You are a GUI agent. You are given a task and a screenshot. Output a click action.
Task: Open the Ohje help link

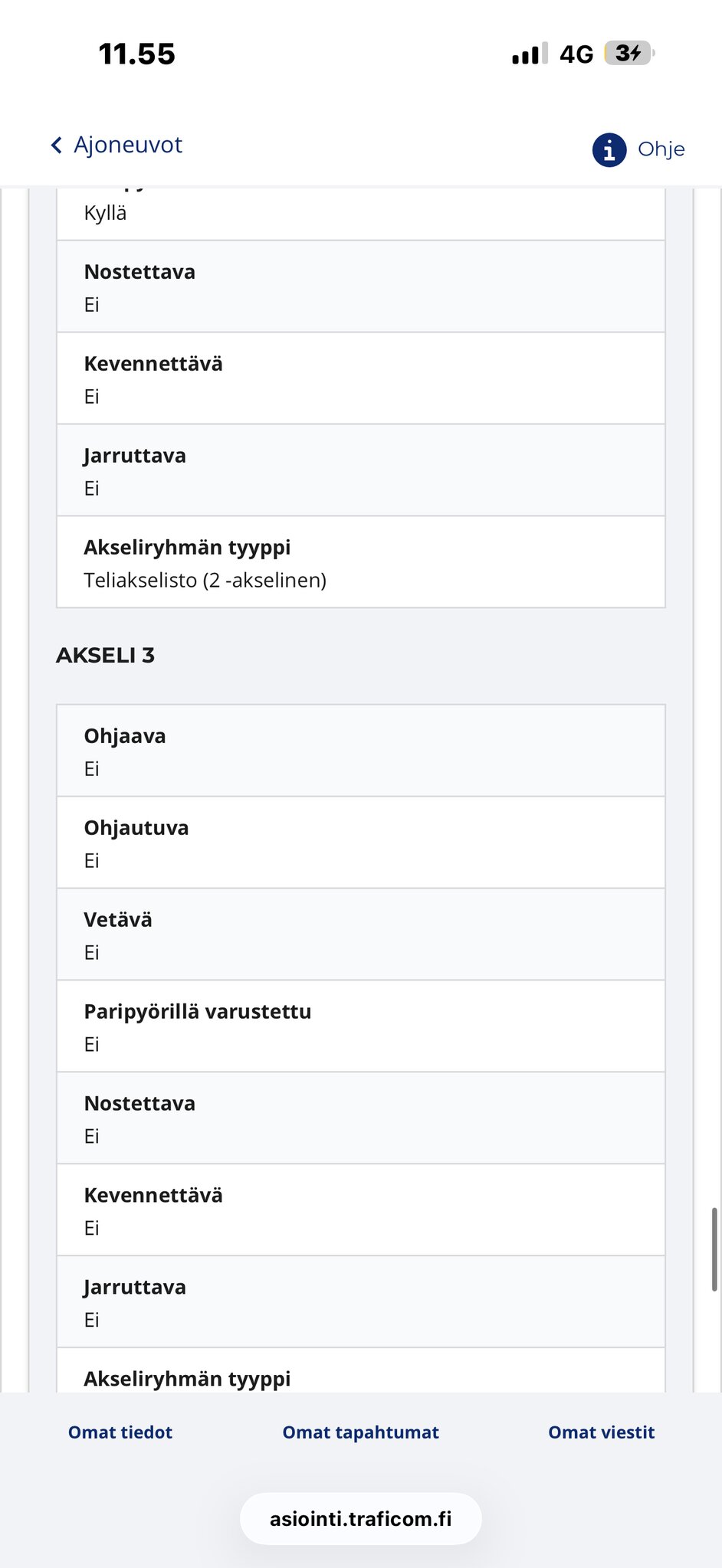point(661,149)
